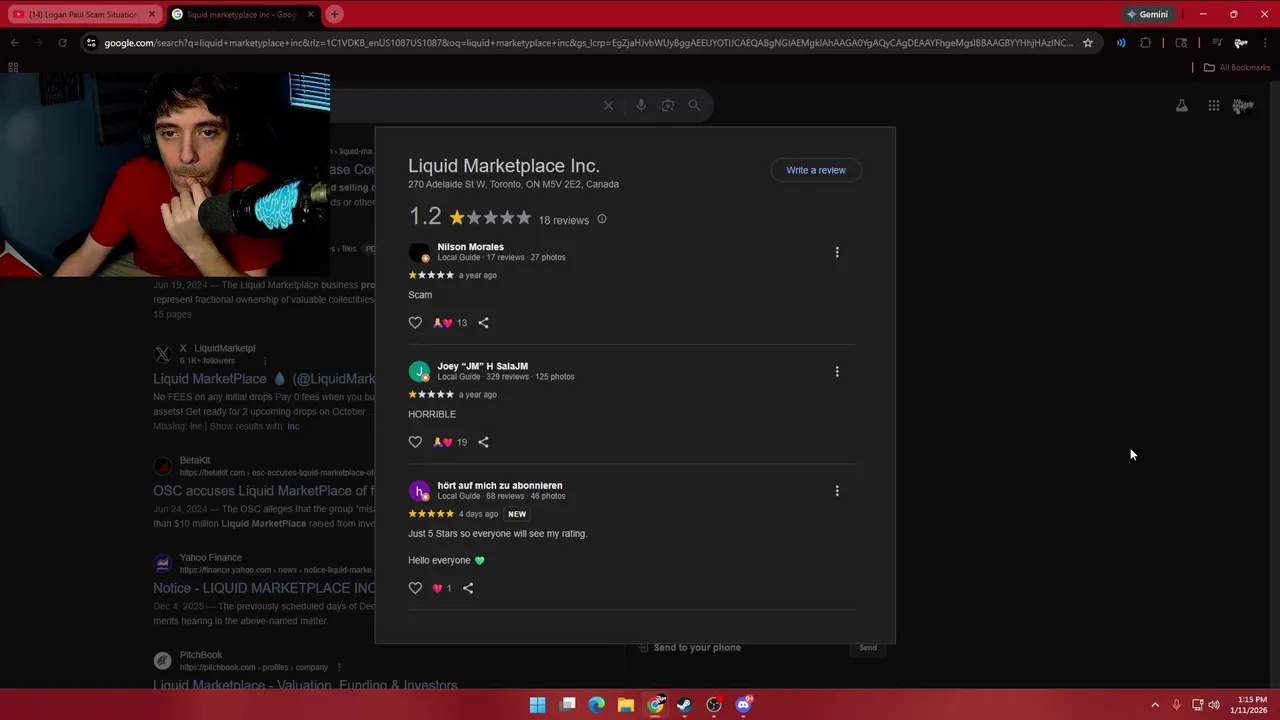Switch to the Logan Paul Scam Situation tab
The image size is (1280, 720).
click(x=85, y=15)
